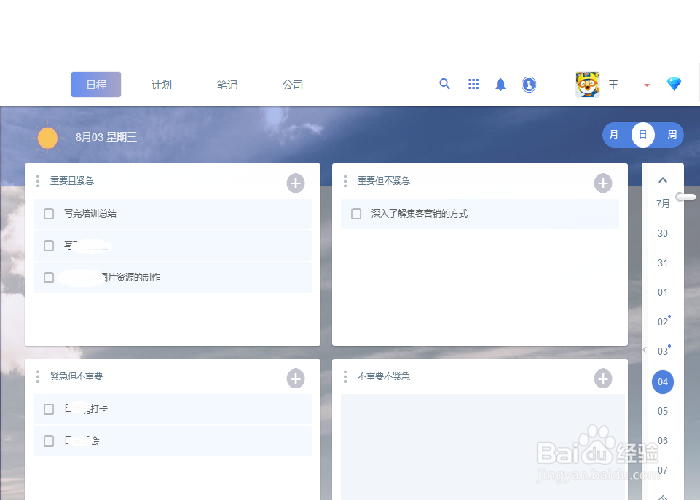Open the 写完培训总结 task text

point(90,214)
